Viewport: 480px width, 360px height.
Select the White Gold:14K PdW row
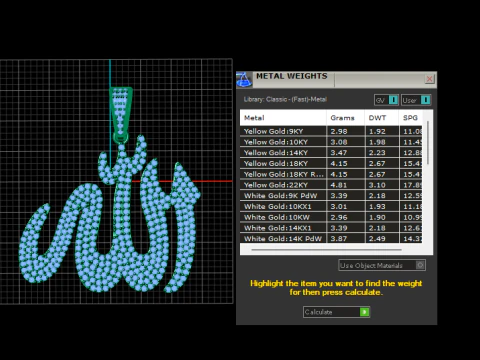pos(331,238)
